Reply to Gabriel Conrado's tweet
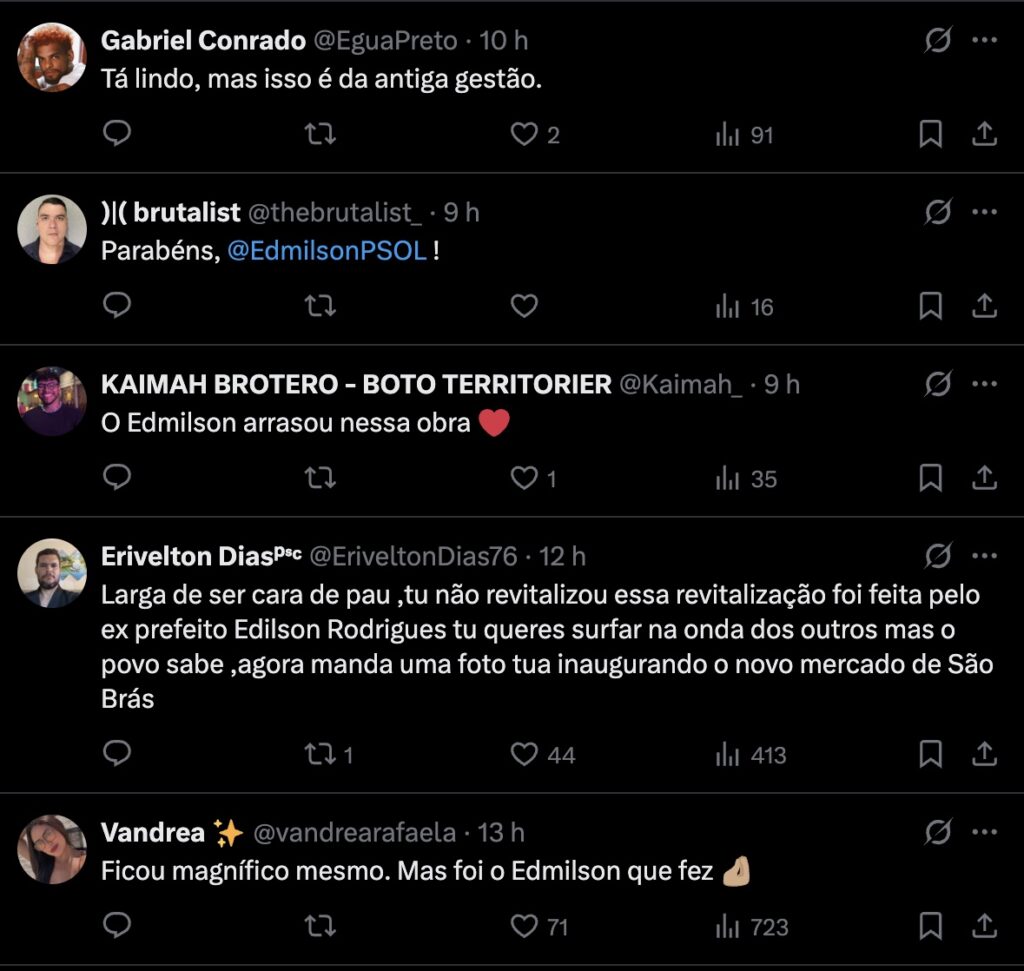The height and width of the screenshot is (971, 1024). [117, 134]
